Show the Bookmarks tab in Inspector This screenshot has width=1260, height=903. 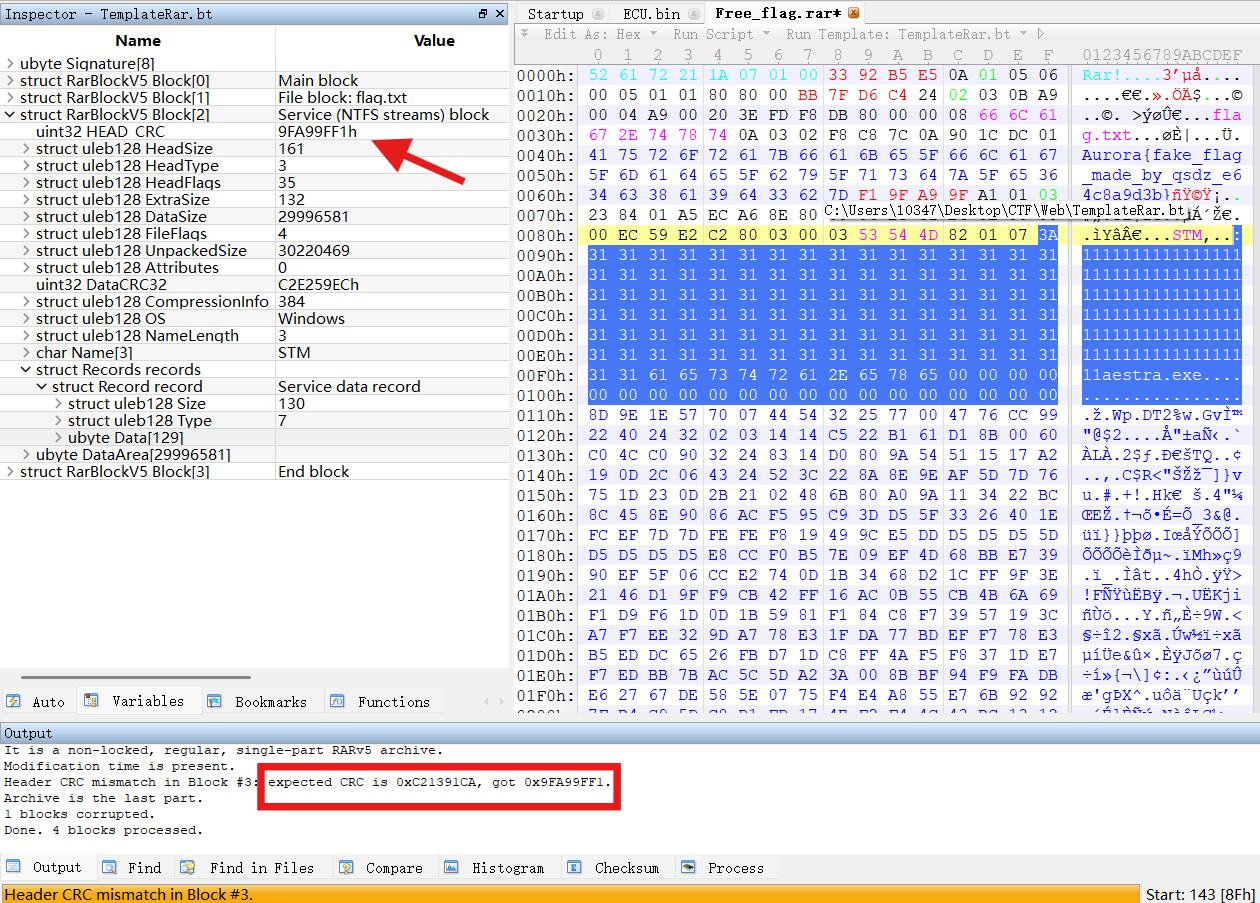[259, 702]
